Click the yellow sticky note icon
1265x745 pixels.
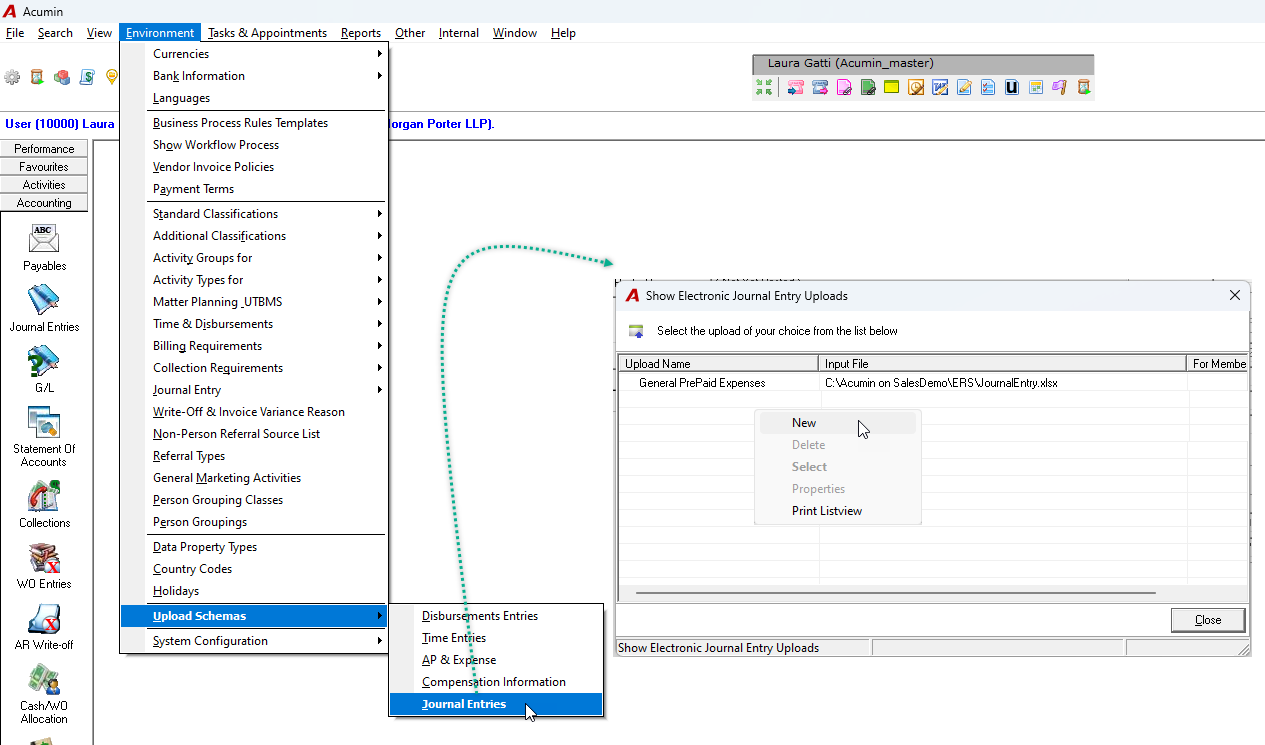pos(891,88)
